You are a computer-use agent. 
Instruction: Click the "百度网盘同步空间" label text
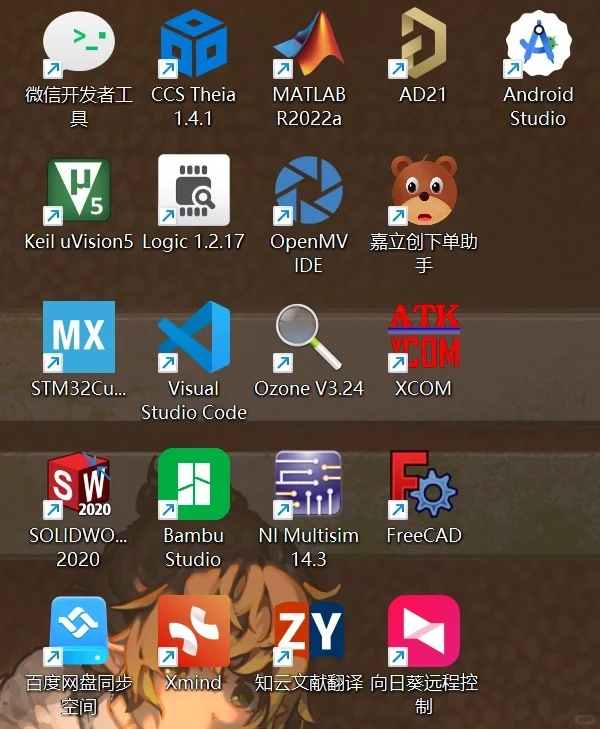click(x=79, y=694)
